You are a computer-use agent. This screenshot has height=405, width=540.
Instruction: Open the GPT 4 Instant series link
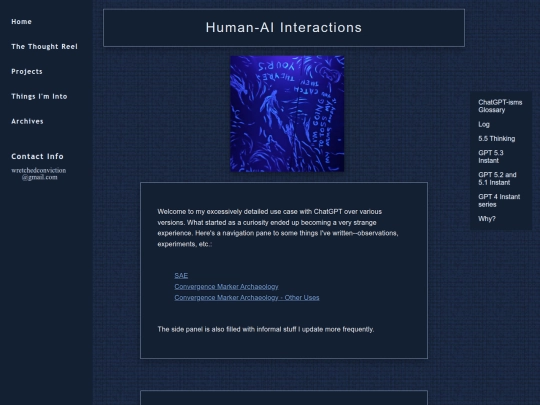click(x=499, y=200)
